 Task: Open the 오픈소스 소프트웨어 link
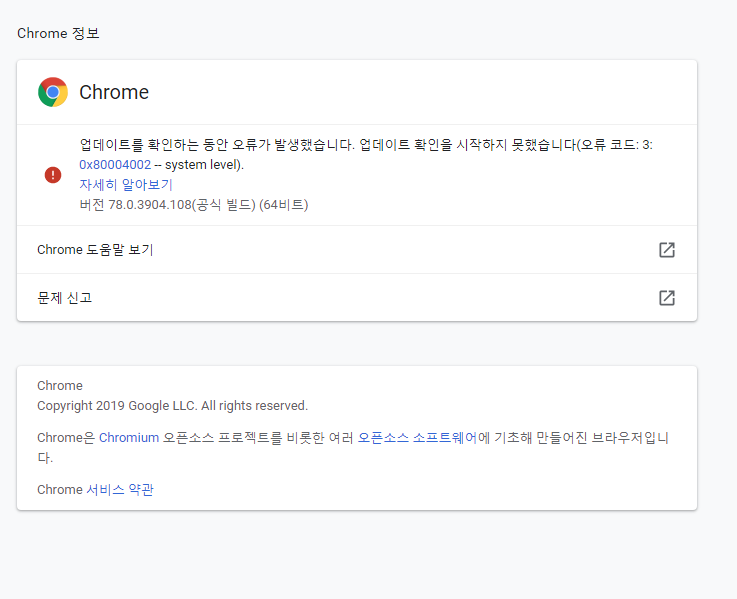click(x=417, y=438)
